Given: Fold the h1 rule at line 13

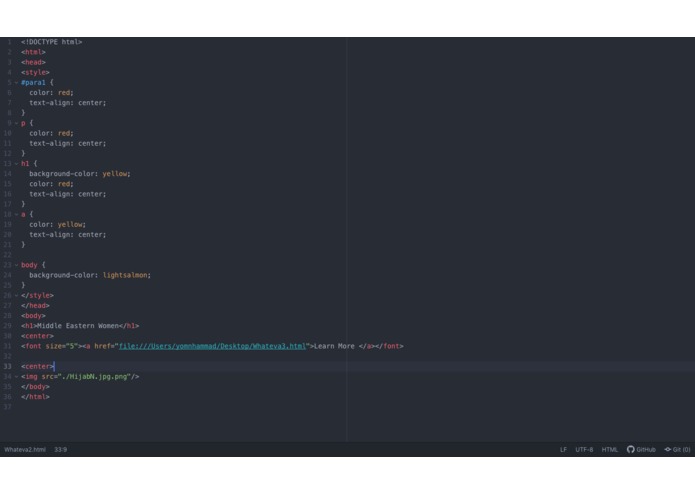Looking at the screenshot, I should 16,163.
